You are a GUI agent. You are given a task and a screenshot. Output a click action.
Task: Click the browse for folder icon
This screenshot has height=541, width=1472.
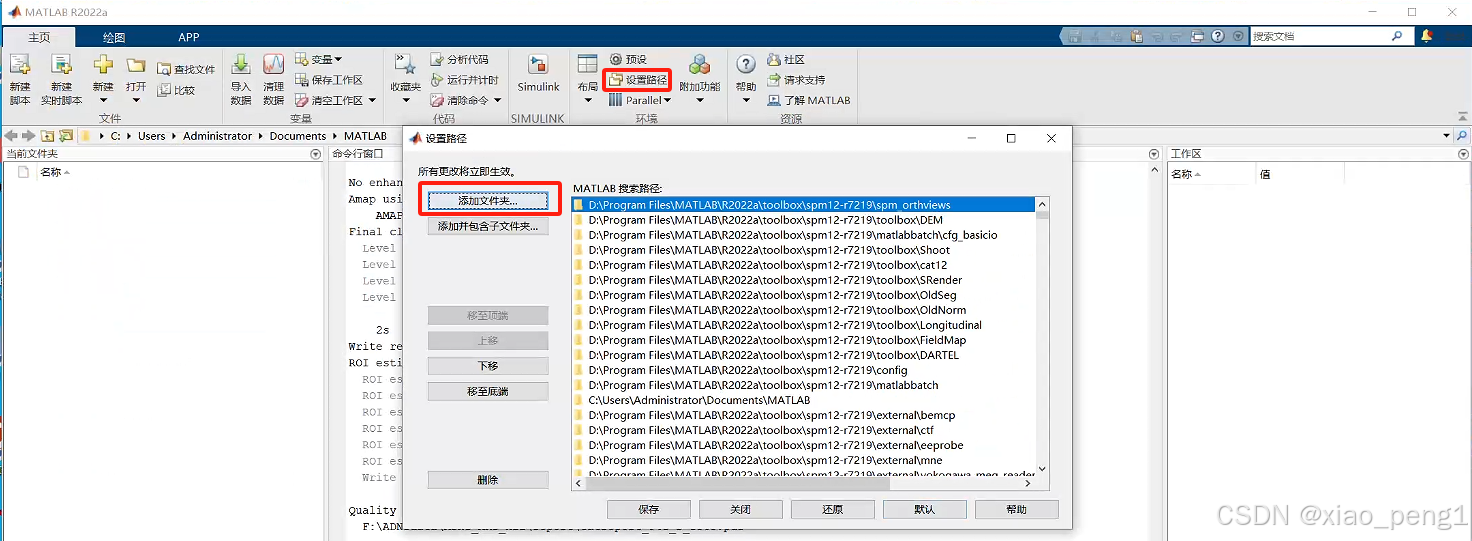(x=66, y=136)
